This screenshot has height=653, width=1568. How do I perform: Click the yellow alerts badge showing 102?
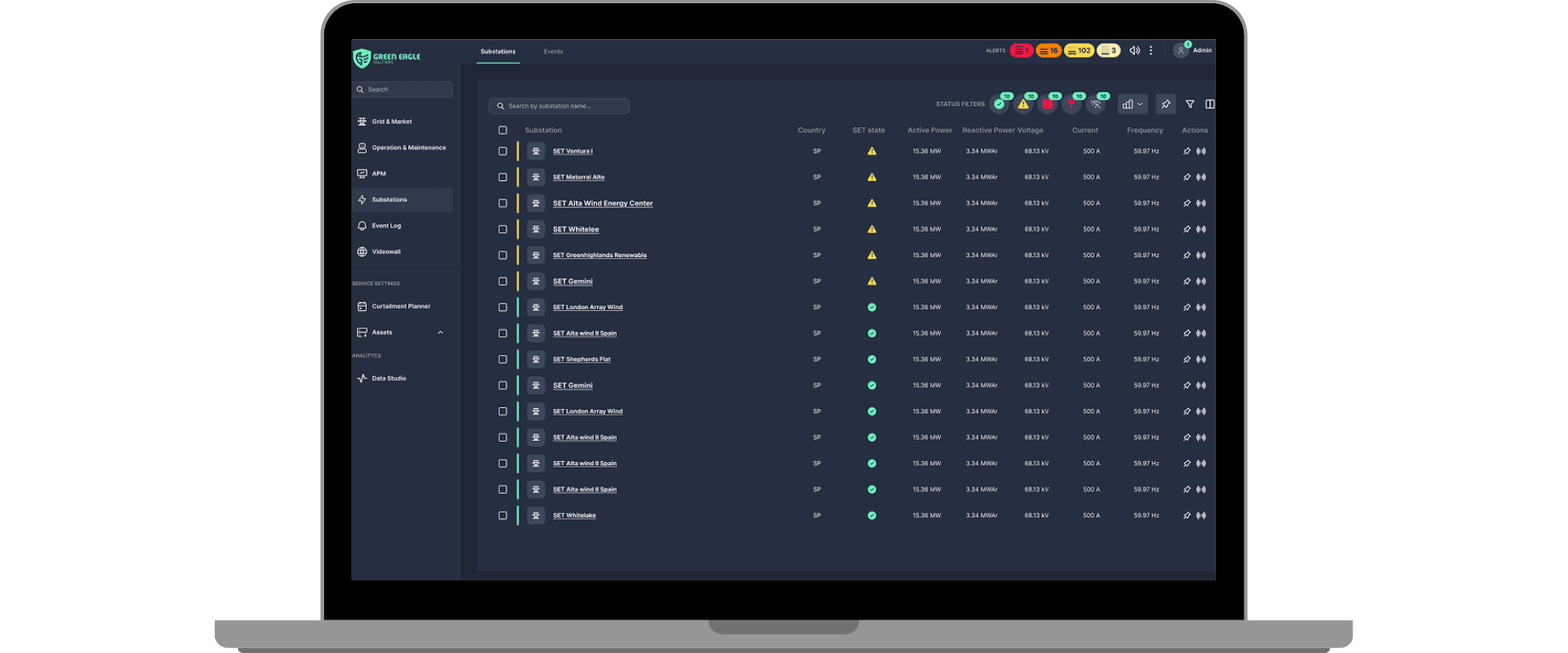(x=1079, y=51)
